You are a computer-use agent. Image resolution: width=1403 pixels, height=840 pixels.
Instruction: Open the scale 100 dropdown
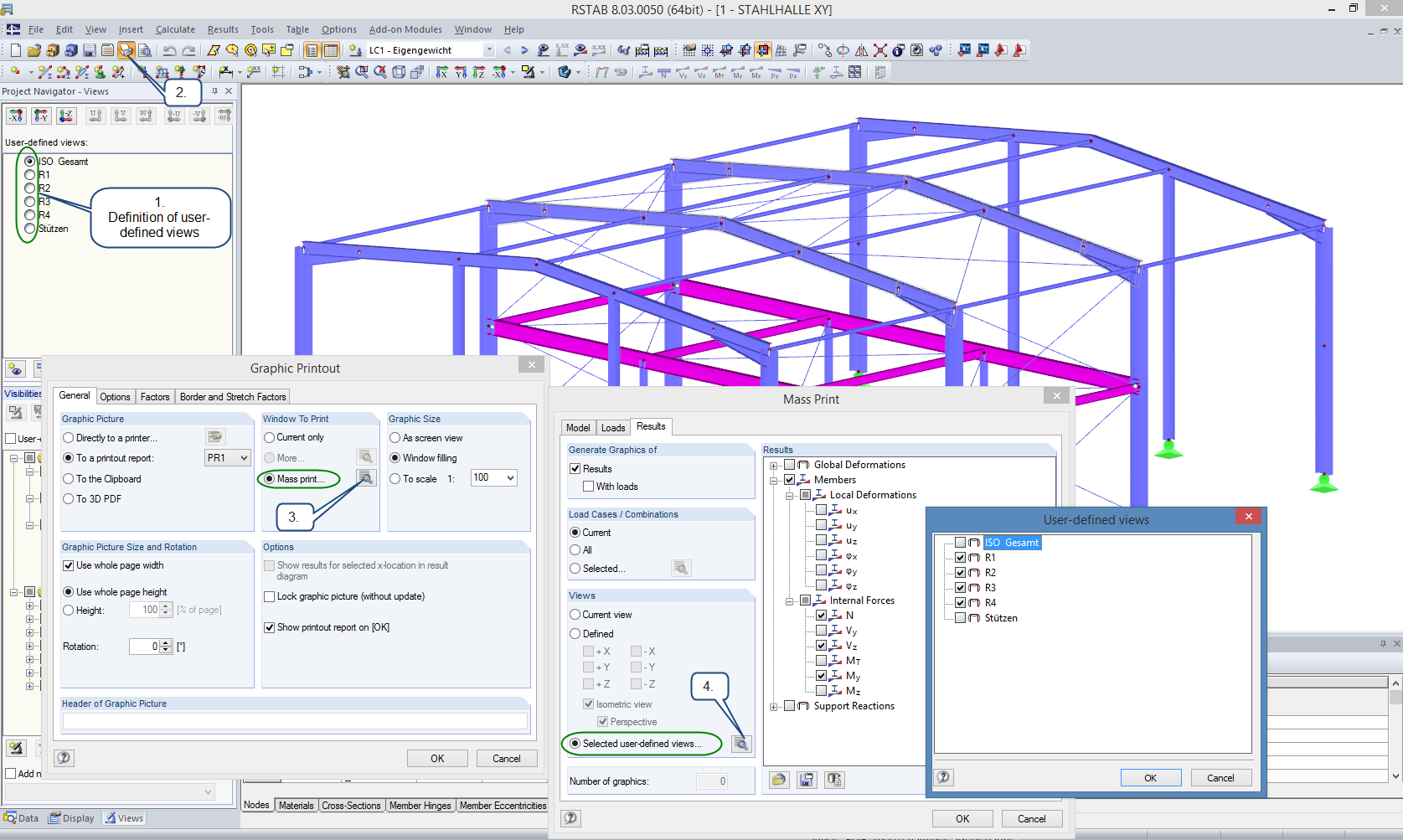pyautogui.click(x=510, y=477)
